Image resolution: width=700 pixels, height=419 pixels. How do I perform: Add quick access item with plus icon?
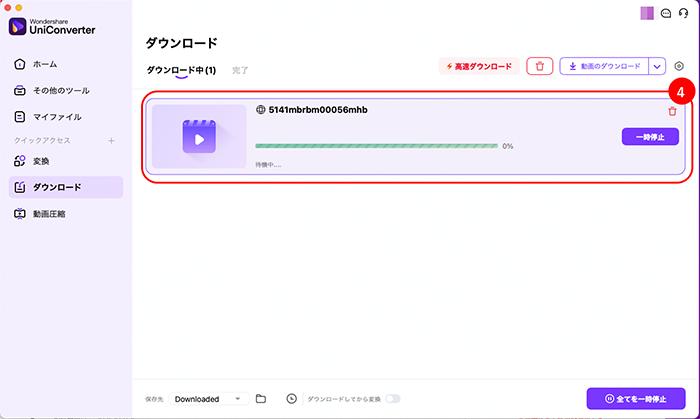(x=111, y=140)
